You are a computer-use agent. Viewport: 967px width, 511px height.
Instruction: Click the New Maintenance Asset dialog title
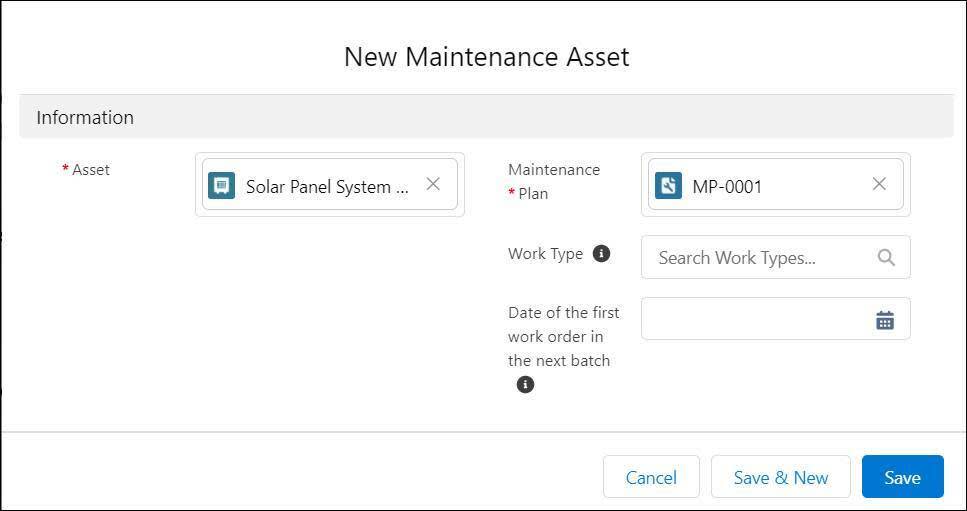click(x=486, y=56)
